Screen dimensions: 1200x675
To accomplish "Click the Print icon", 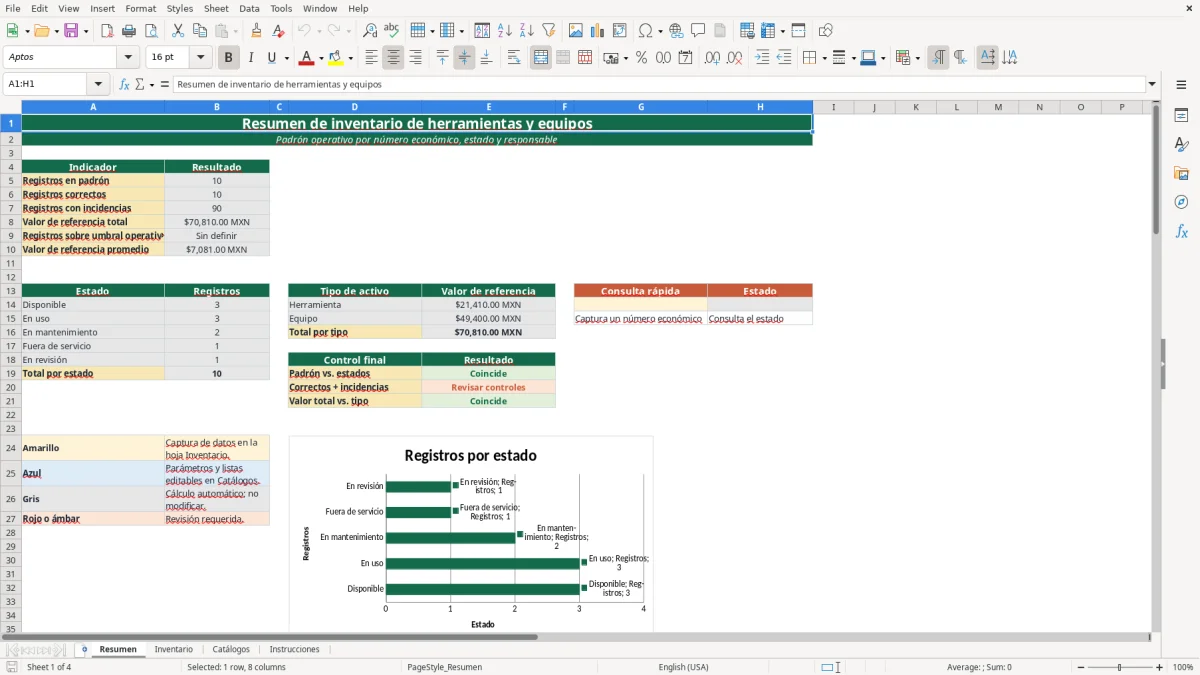I will point(128,31).
